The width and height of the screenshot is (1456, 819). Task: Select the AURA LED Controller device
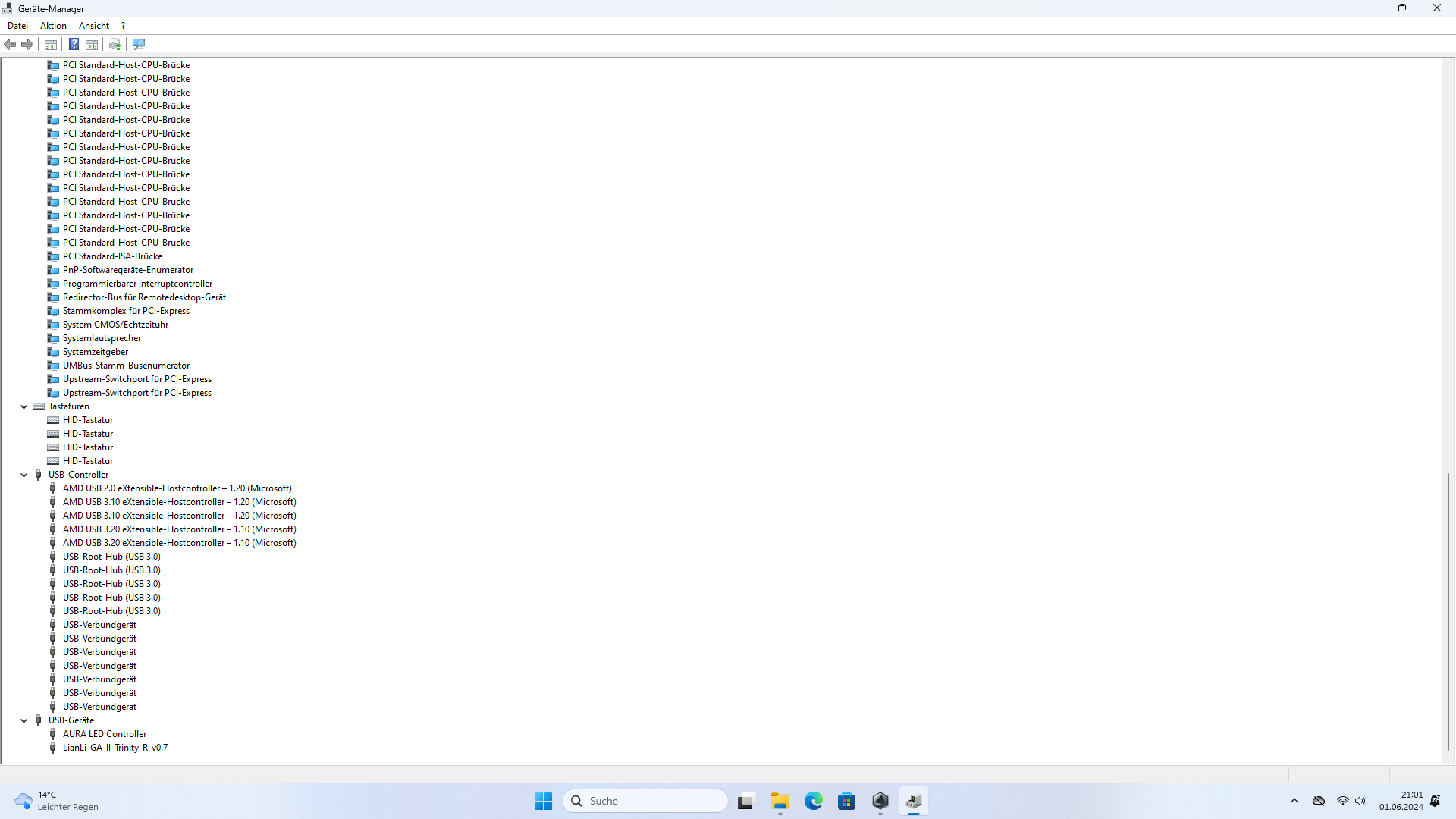point(105,734)
